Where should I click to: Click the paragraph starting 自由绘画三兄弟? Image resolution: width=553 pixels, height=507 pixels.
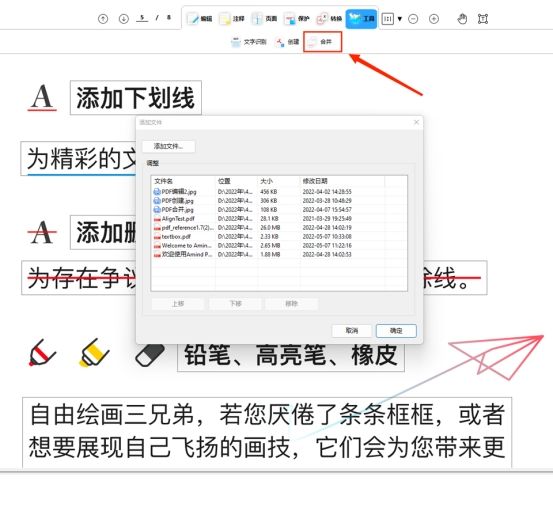[x=267, y=432]
